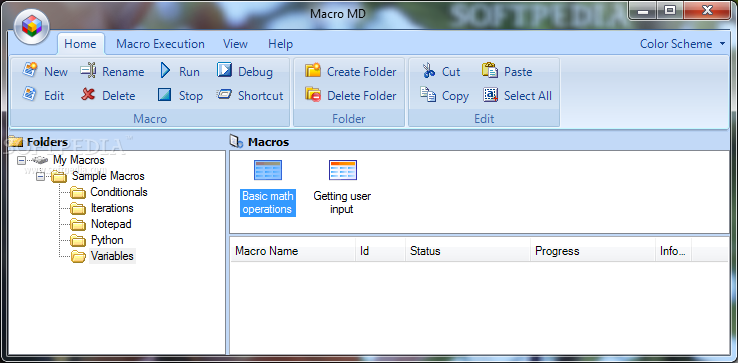This screenshot has height=363, width=738.
Task: Click the Run macro play icon
Action: pos(165,71)
